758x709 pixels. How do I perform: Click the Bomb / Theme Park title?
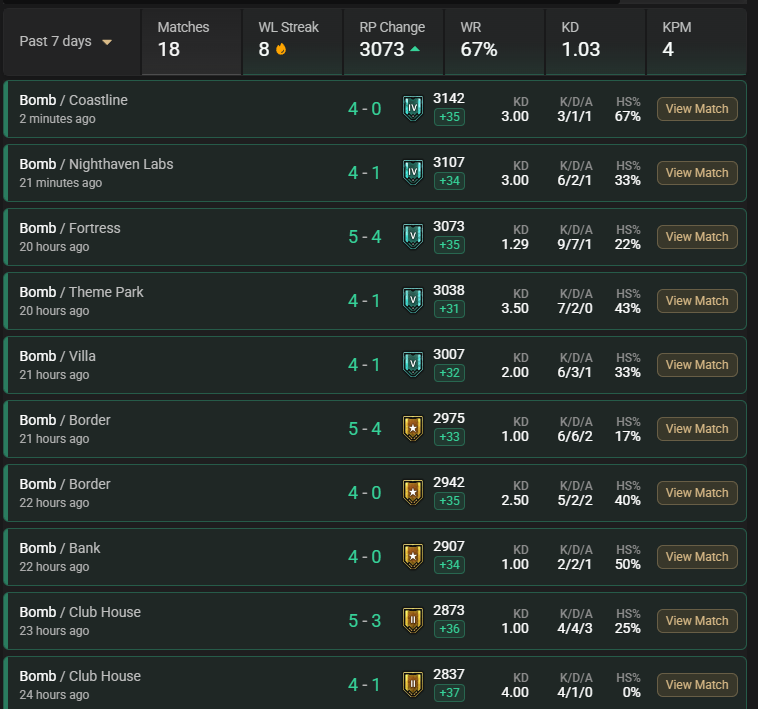point(81,292)
